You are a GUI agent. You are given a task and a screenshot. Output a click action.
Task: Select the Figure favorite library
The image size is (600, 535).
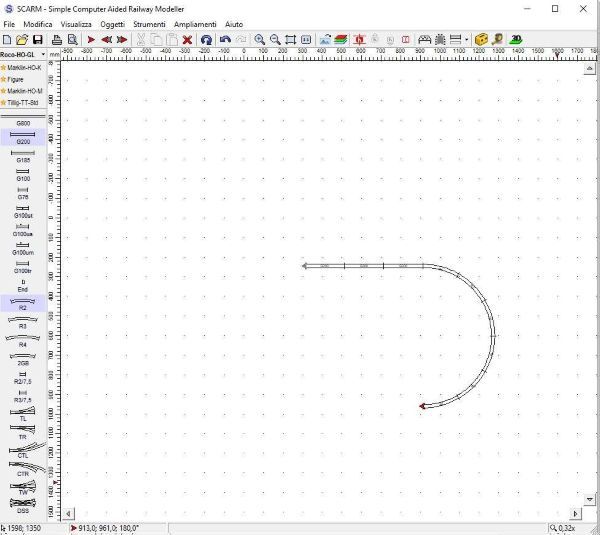[13, 80]
